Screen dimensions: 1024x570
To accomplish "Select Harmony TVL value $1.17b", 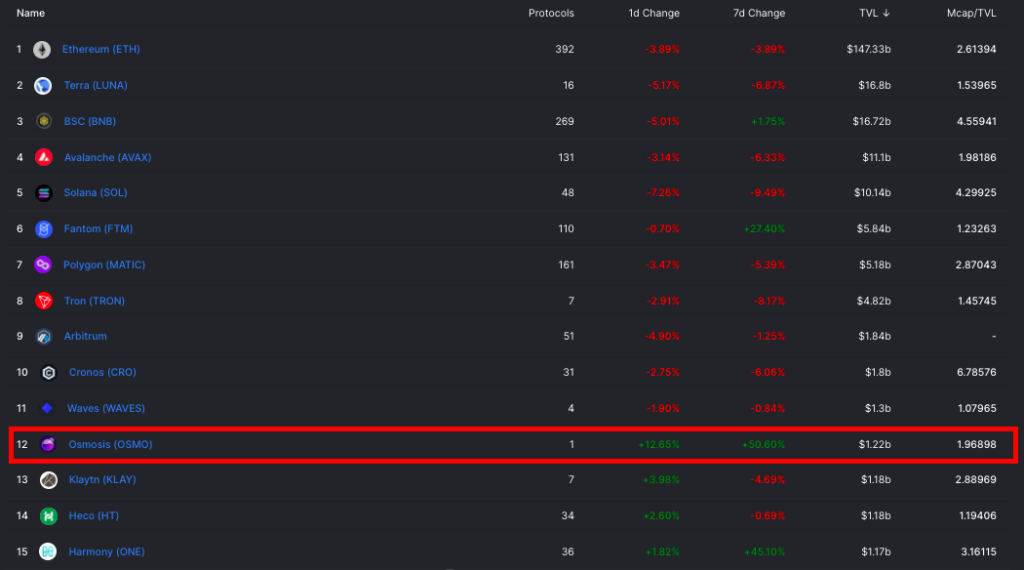I will [876, 552].
